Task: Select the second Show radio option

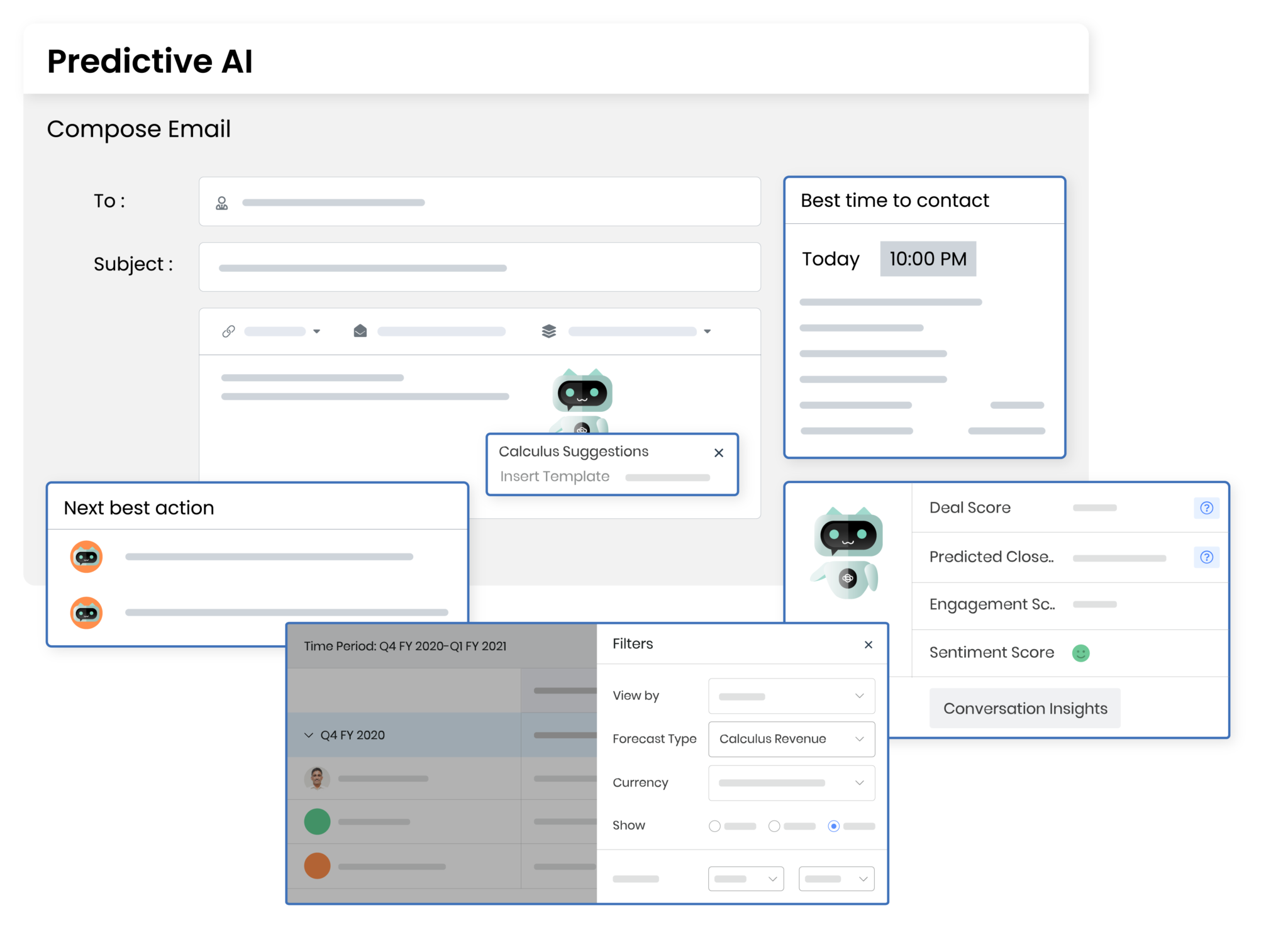Action: [774, 826]
